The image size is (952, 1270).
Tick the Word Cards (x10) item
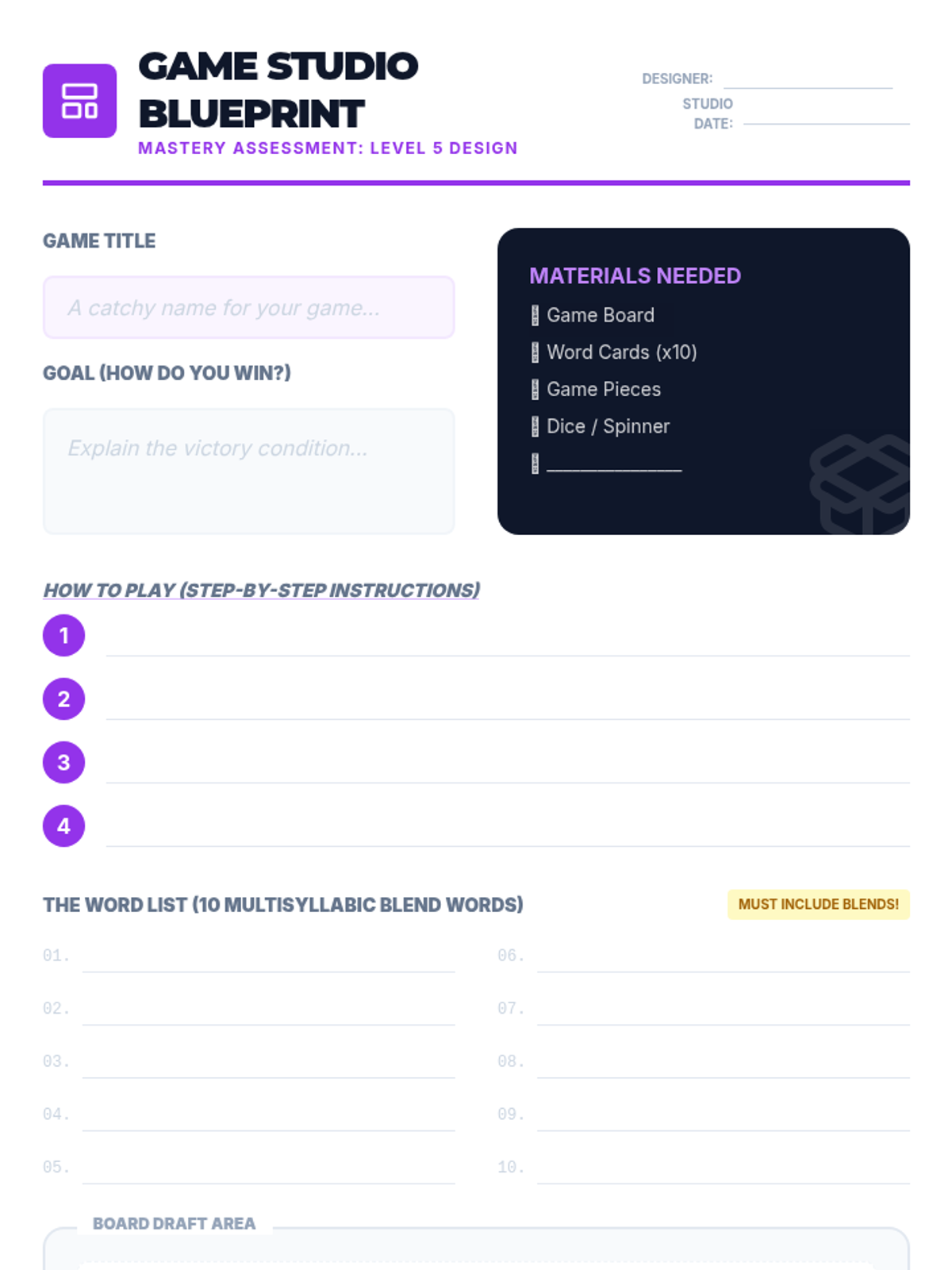[535, 352]
